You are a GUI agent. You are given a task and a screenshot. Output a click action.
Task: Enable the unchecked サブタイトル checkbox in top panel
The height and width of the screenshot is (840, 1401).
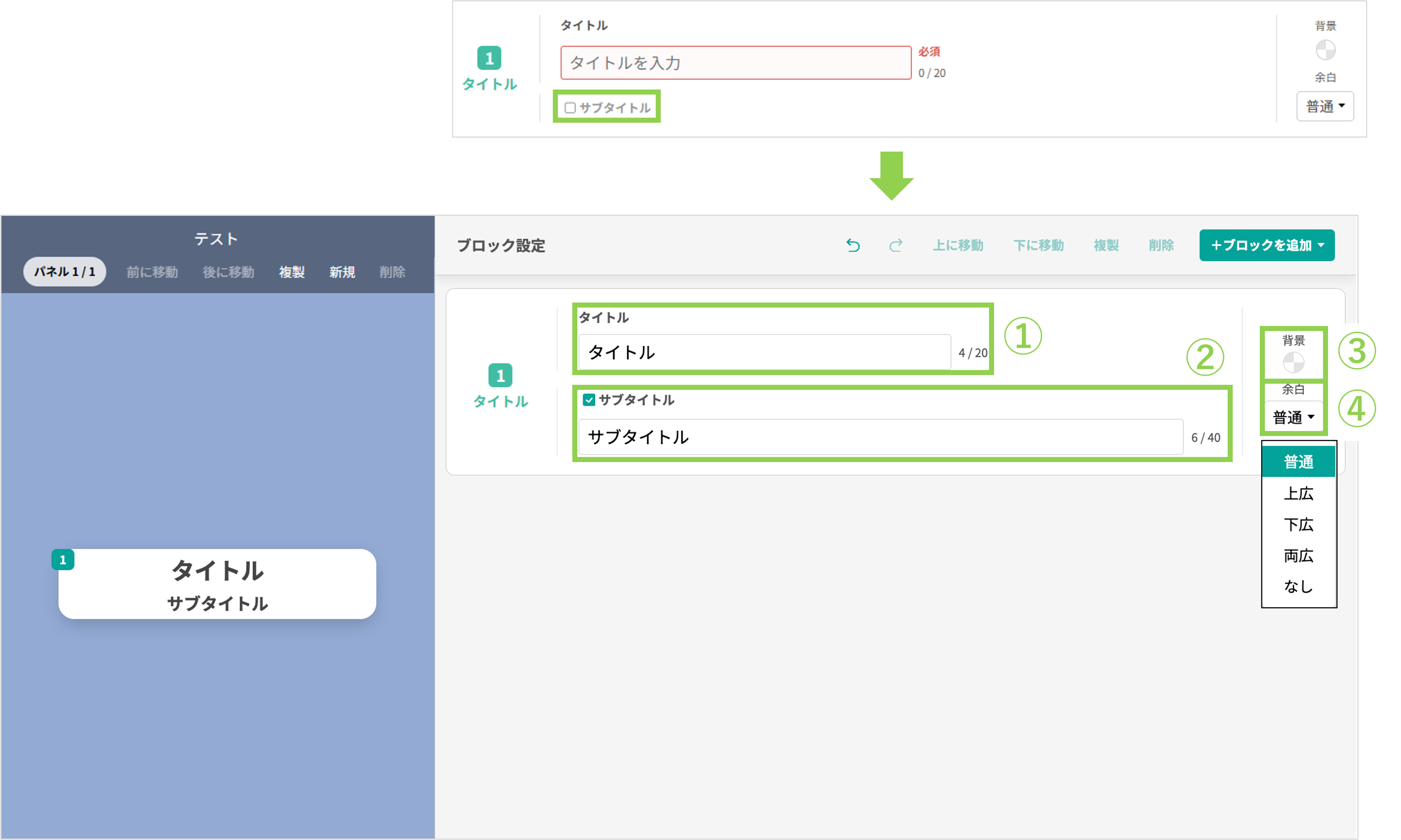[x=570, y=108]
